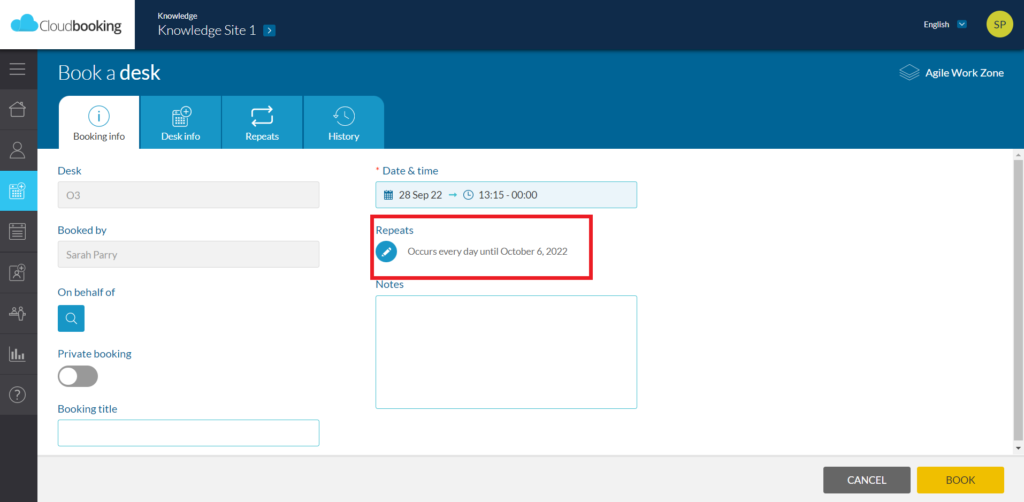Click the 'Book a desk' heading
The height and width of the screenshot is (502, 1024).
tap(109, 72)
